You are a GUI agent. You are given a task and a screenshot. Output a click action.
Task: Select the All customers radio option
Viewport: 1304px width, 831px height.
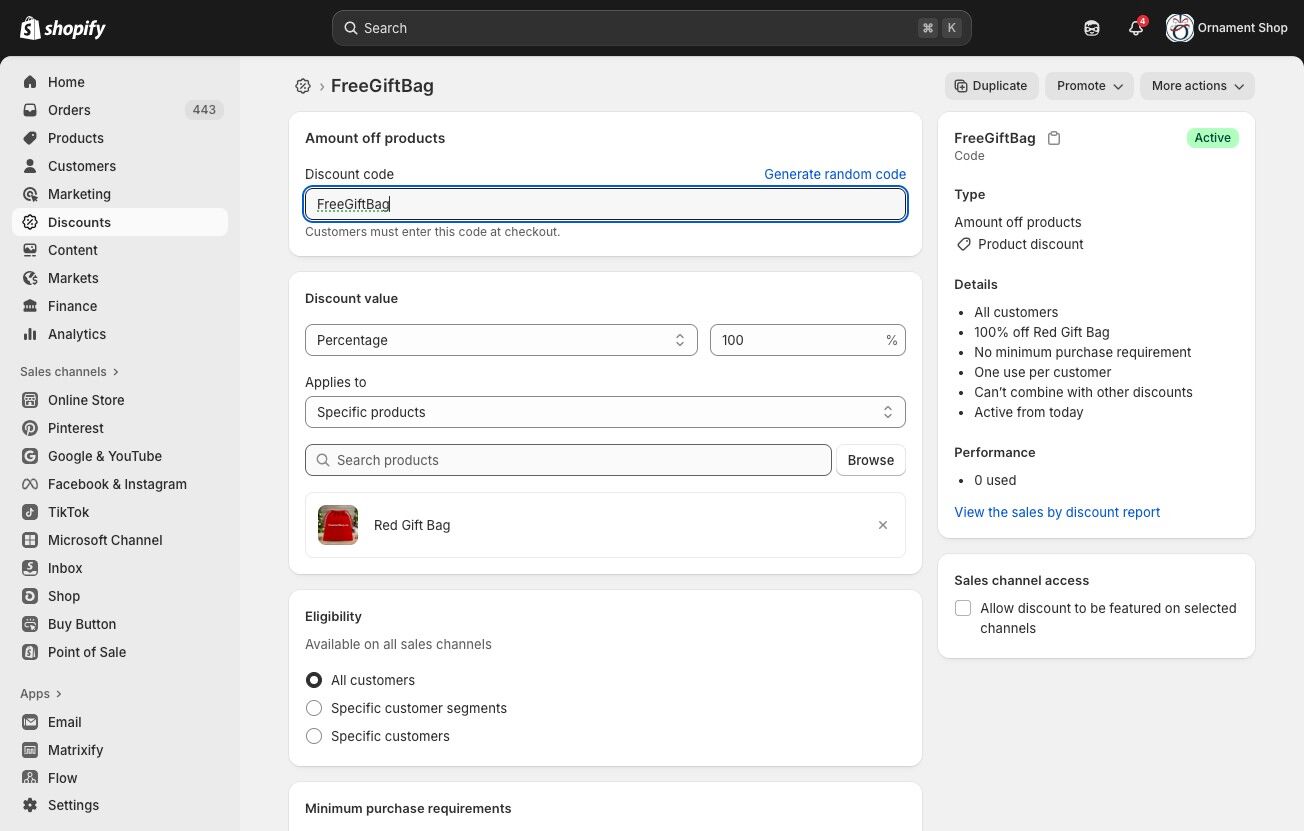click(x=314, y=680)
